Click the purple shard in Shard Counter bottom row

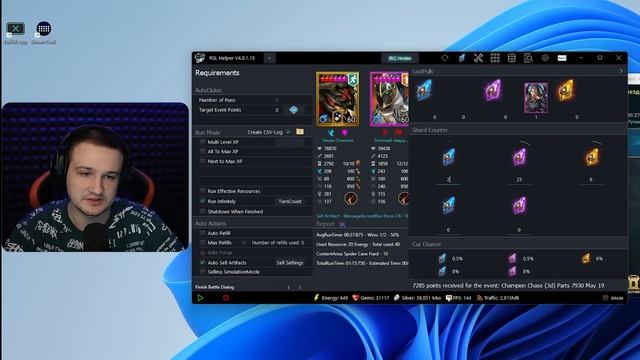coord(519,205)
